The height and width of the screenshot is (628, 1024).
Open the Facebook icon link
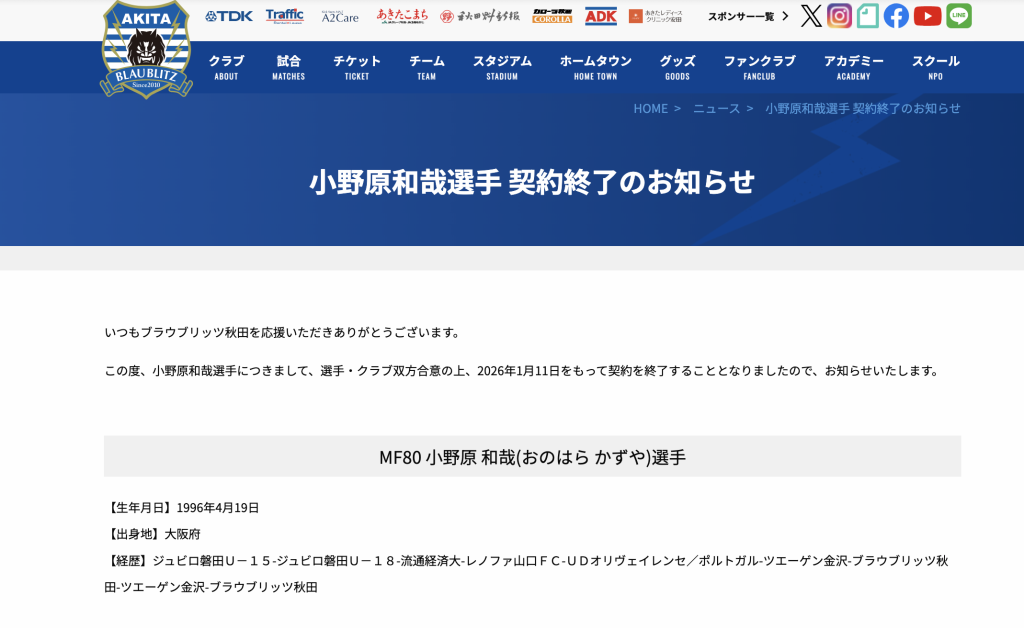[x=896, y=16]
